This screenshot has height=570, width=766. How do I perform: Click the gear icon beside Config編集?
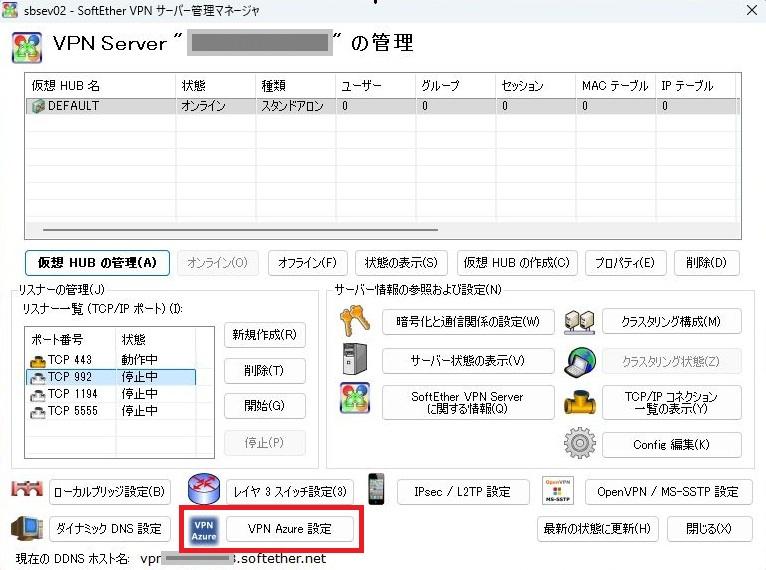pos(580,443)
